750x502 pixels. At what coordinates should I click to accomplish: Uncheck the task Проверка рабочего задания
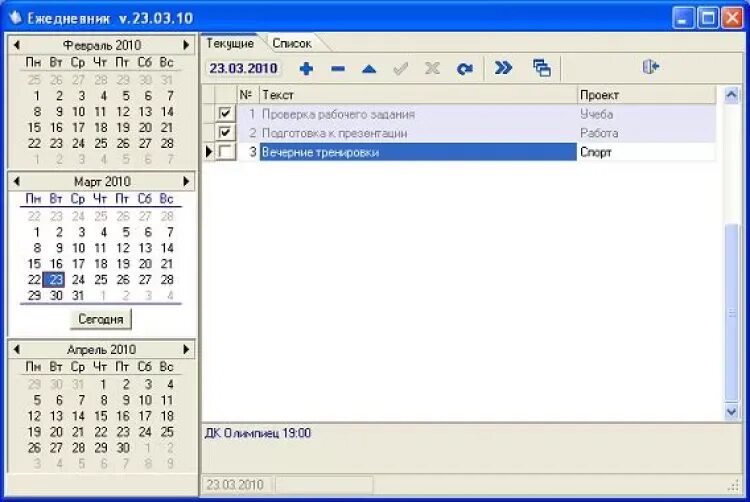pyautogui.click(x=225, y=113)
